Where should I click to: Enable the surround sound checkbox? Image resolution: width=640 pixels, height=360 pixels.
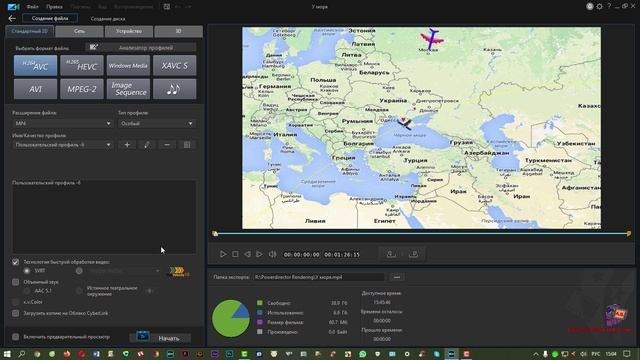pyautogui.click(x=16, y=282)
